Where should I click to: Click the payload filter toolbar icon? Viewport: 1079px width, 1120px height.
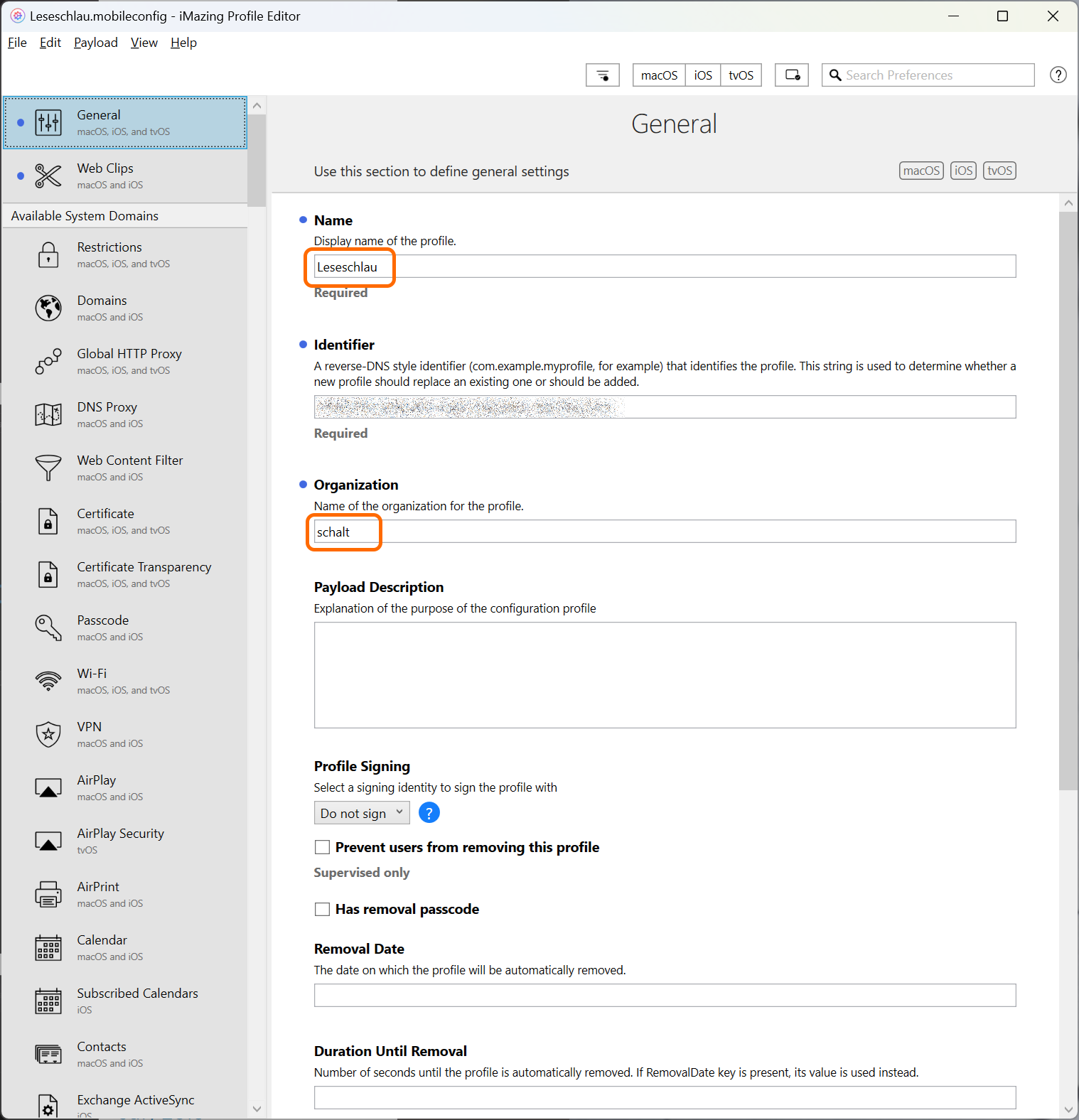tap(602, 75)
